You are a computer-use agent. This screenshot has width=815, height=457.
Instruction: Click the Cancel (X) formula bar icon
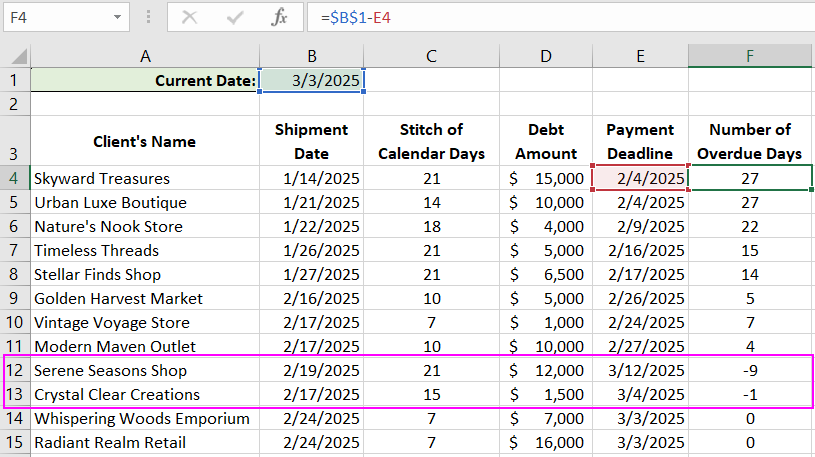coord(190,17)
